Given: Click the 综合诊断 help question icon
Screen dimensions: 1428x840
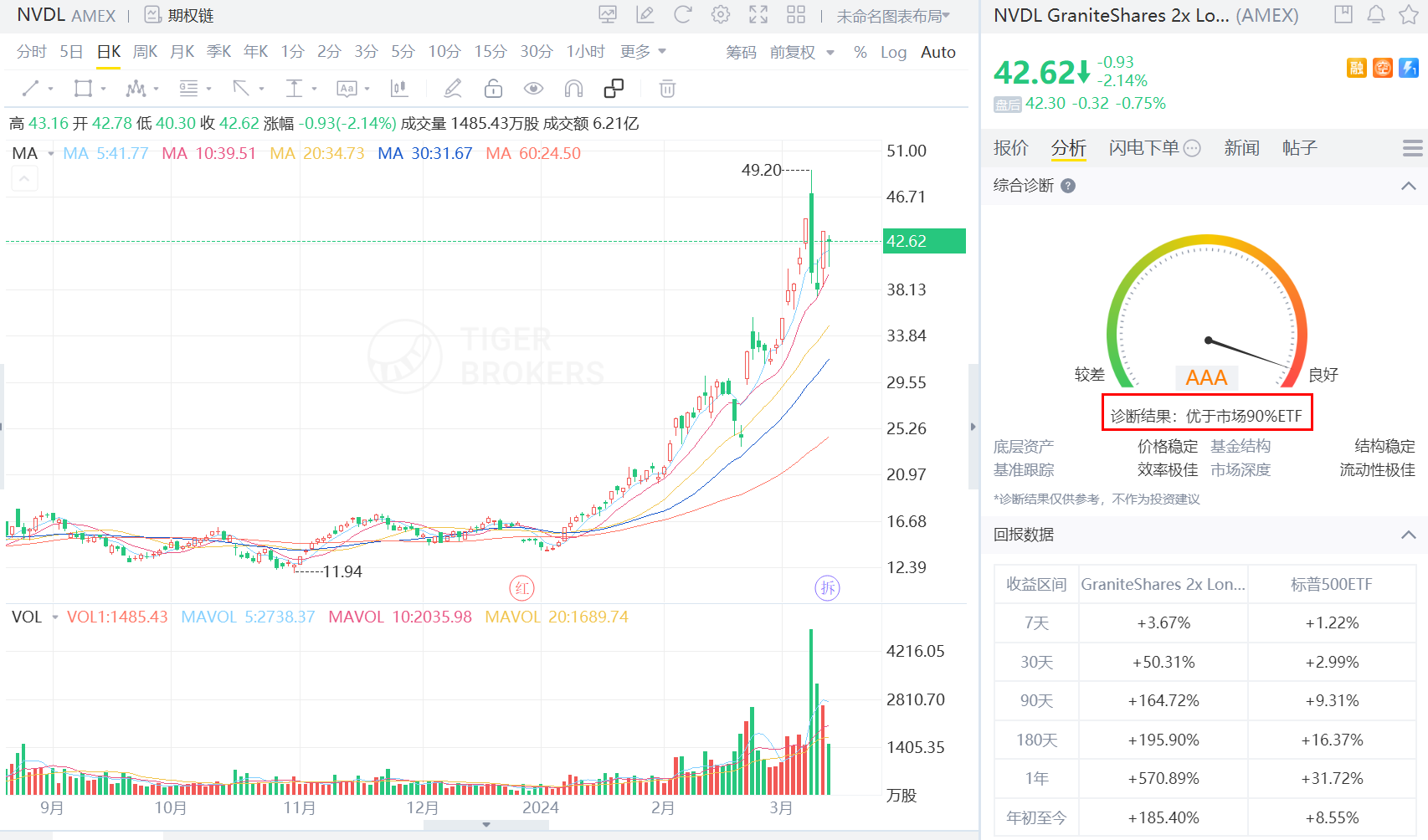Looking at the screenshot, I should pyautogui.click(x=1068, y=186).
